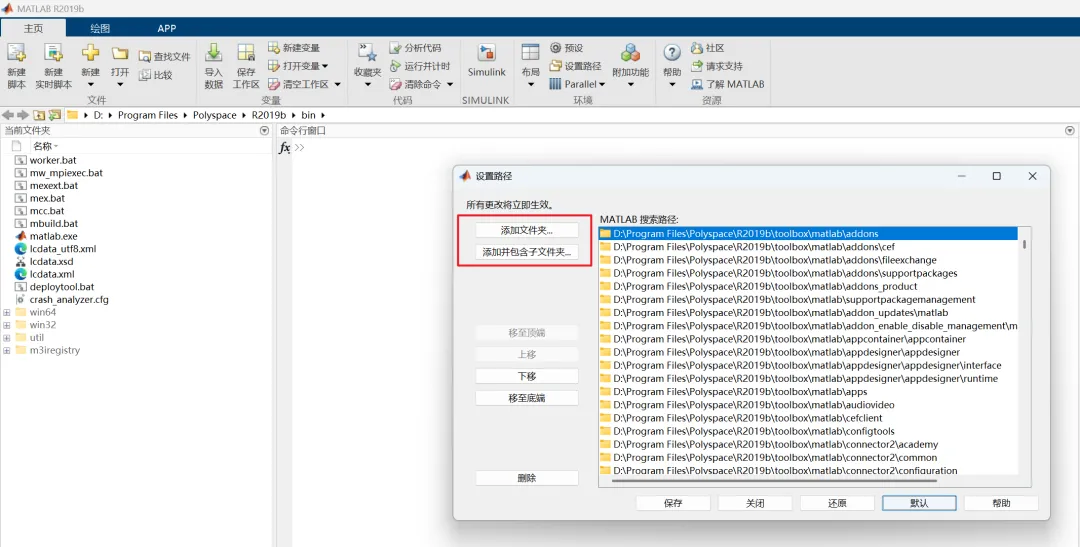Expand the m3iregistry folder
This screenshot has height=547, width=1080.
[x=6, y=351]
